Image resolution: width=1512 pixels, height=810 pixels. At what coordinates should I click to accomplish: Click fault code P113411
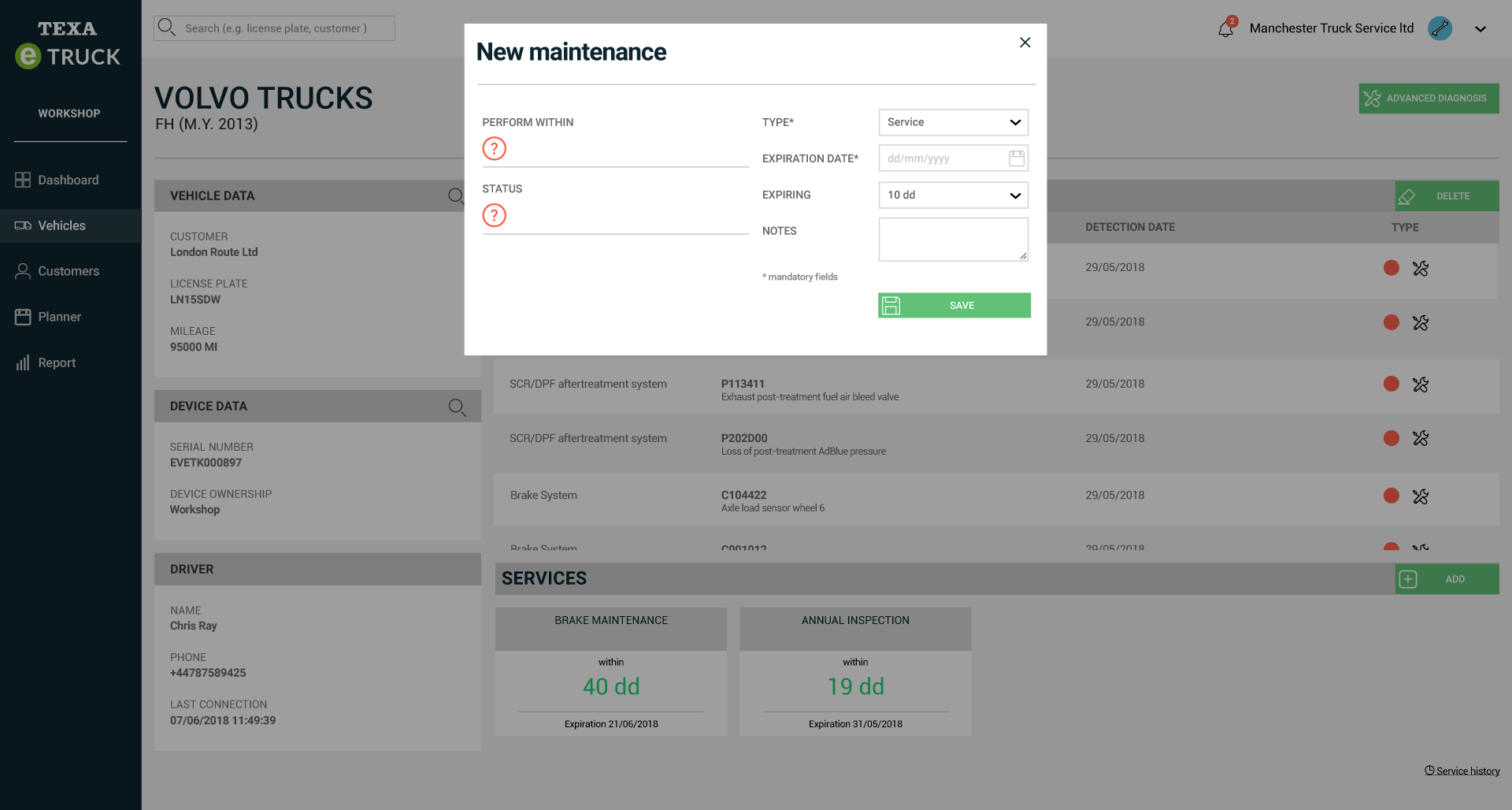[743, 384]
